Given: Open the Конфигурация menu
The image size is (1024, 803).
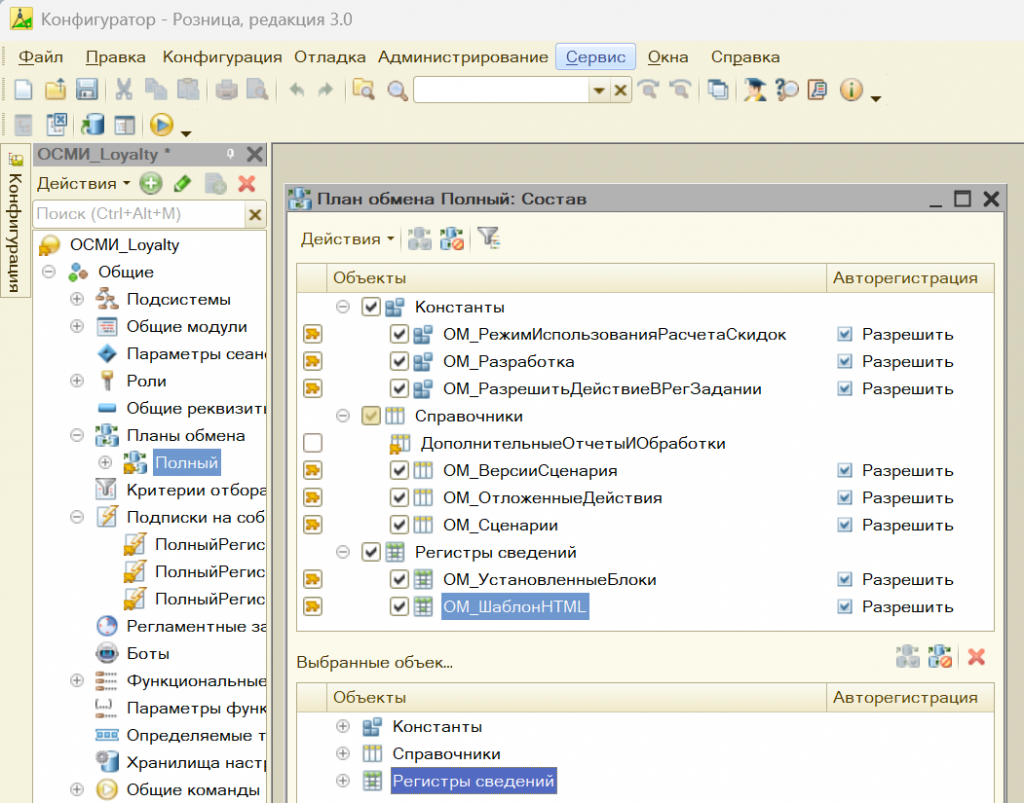Looking at the screenshot, I should click(x=222, y=57).
